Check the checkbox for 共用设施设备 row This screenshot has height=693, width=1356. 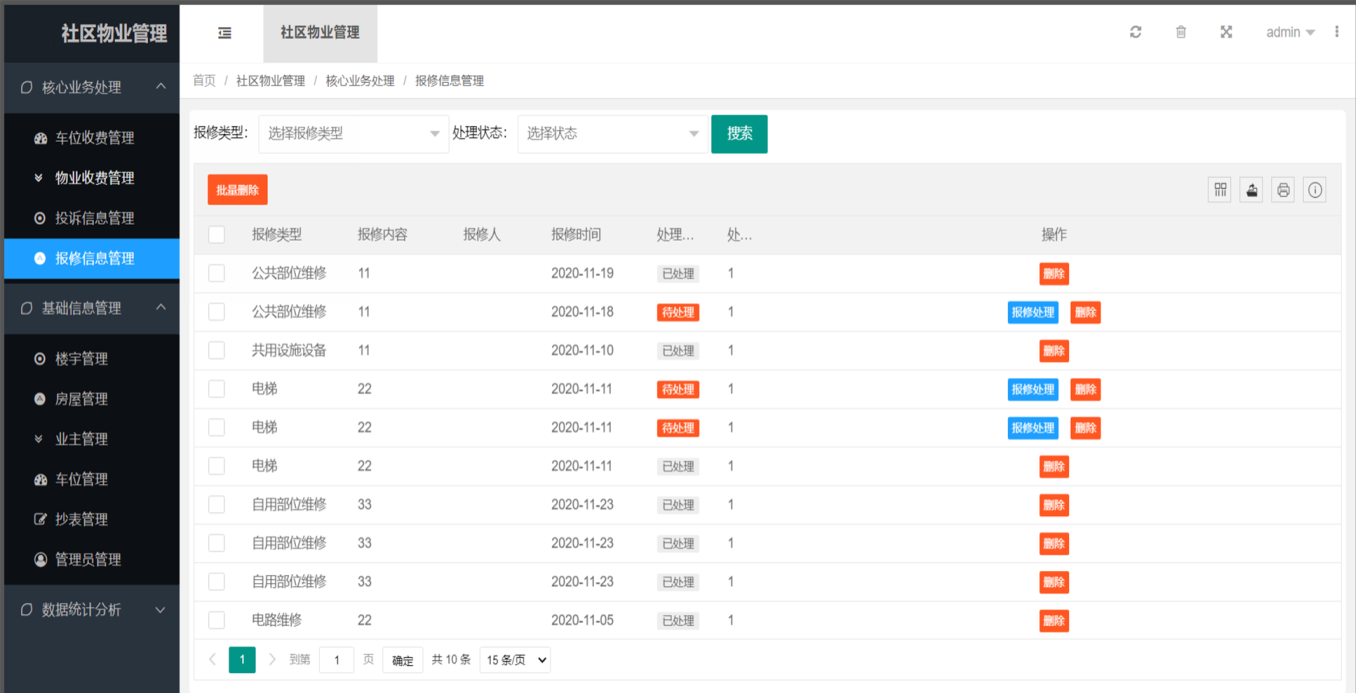[x=216, y=350]
